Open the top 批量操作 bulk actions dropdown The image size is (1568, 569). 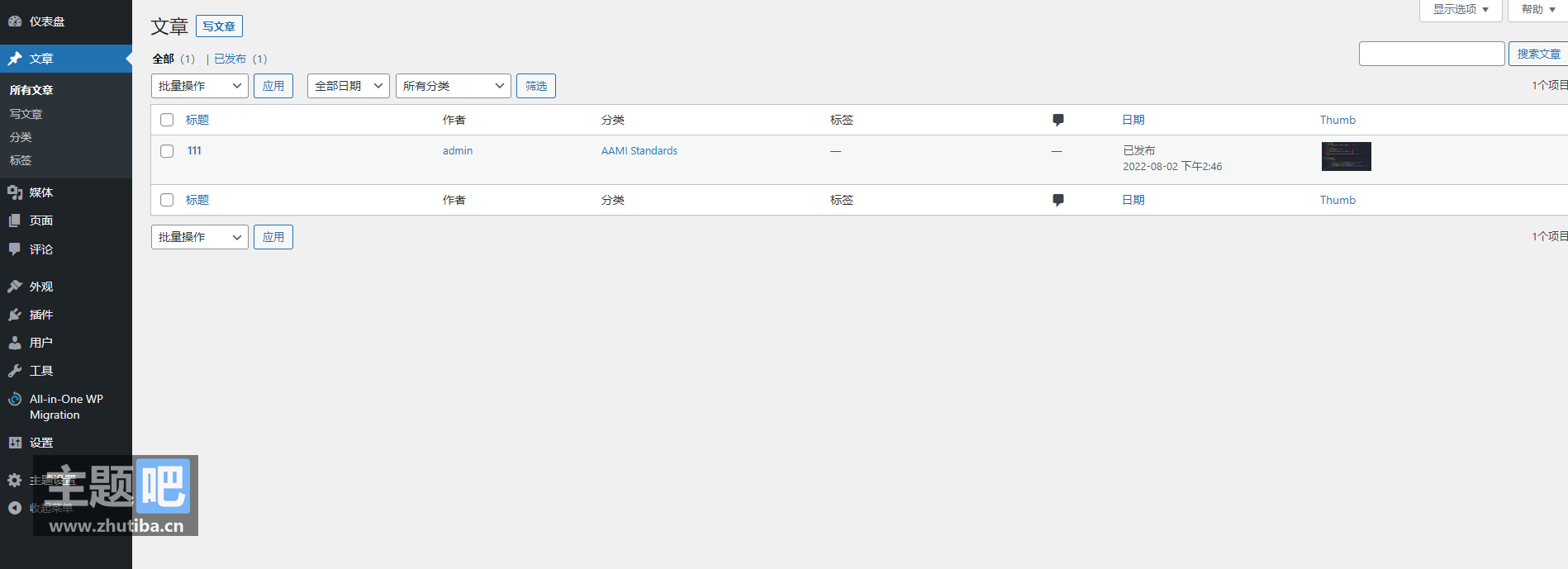pos(200,86)
